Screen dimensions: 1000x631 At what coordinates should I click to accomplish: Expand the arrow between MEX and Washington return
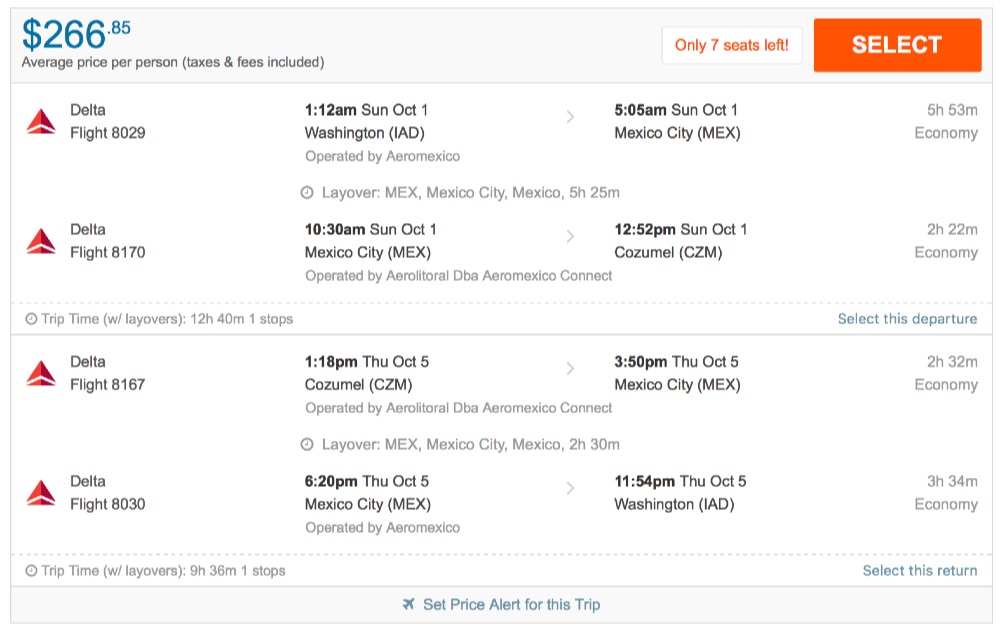click(570, 488)
